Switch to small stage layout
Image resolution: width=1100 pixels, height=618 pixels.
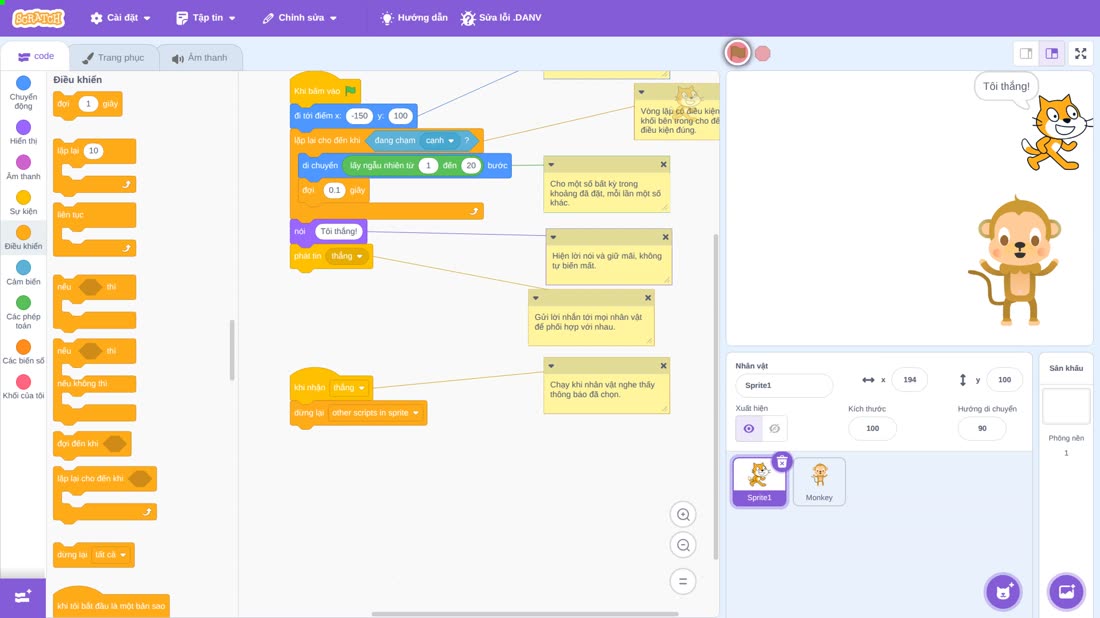coord(1026,53)
